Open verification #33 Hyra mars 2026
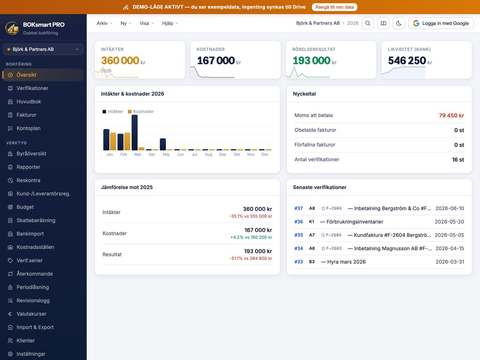 379,262
